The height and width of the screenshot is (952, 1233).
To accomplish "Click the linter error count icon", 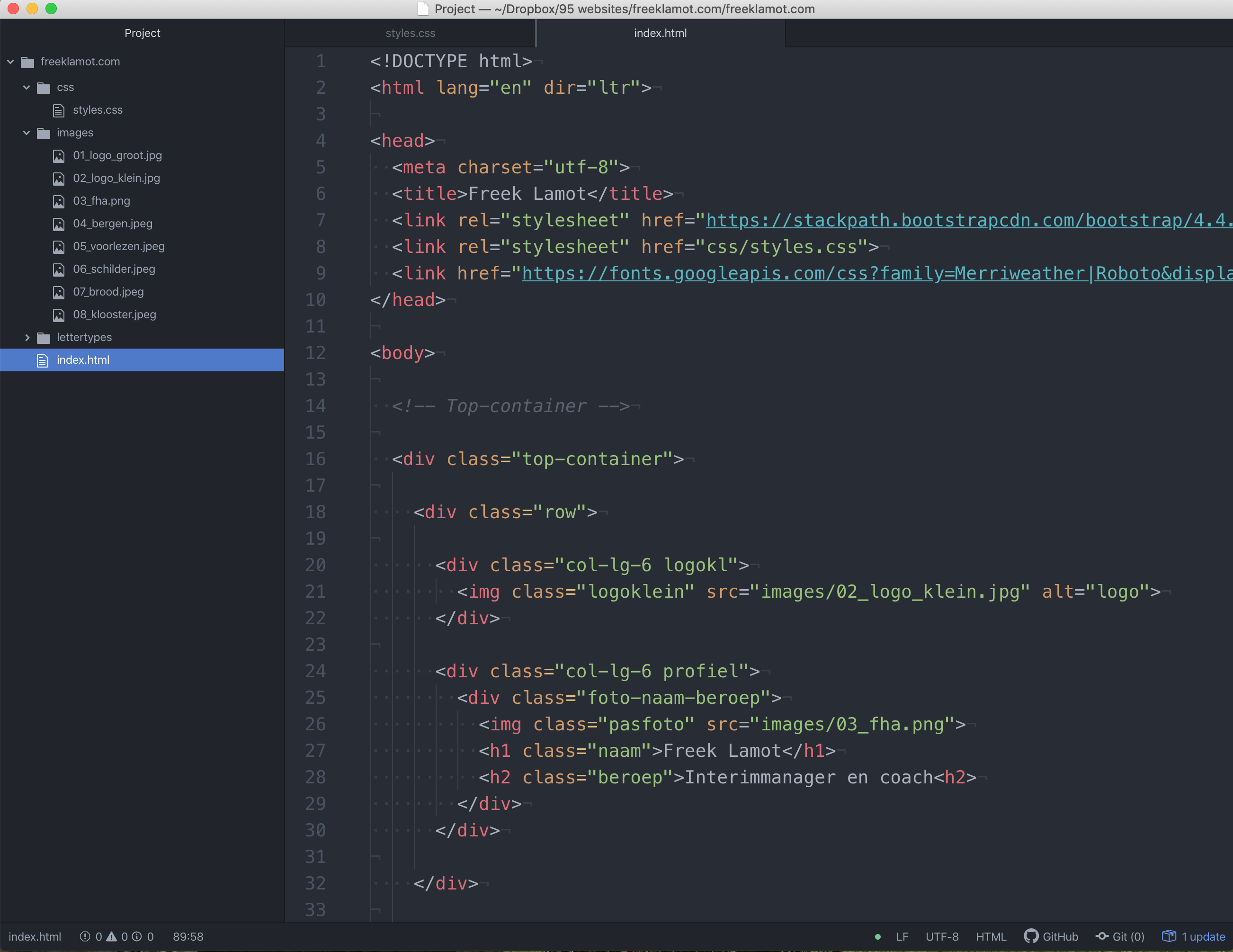I will pyautogui.click(x=85, y=936).
